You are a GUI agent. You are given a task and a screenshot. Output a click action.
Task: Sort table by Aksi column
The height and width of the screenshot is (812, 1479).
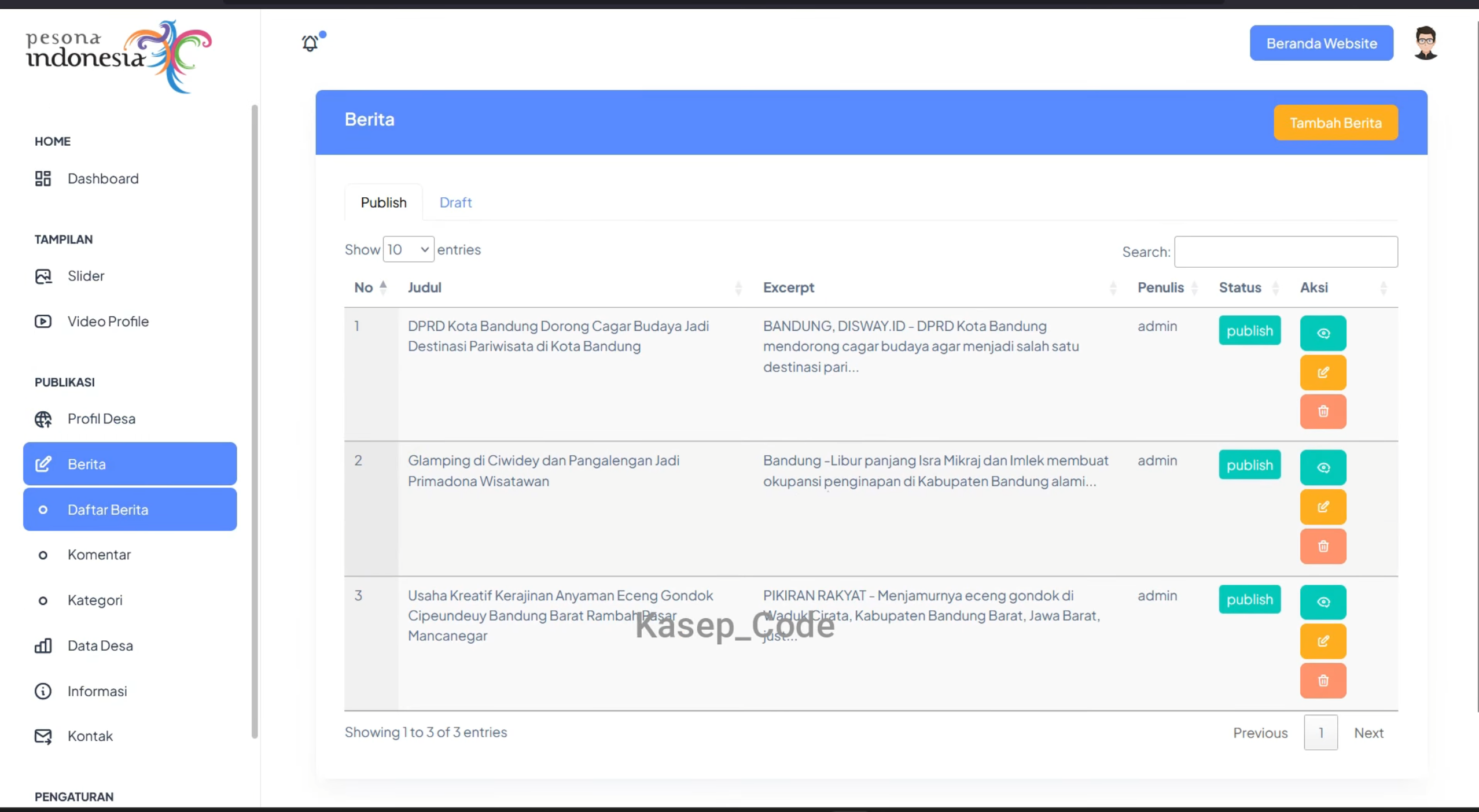pos(1344,287)
